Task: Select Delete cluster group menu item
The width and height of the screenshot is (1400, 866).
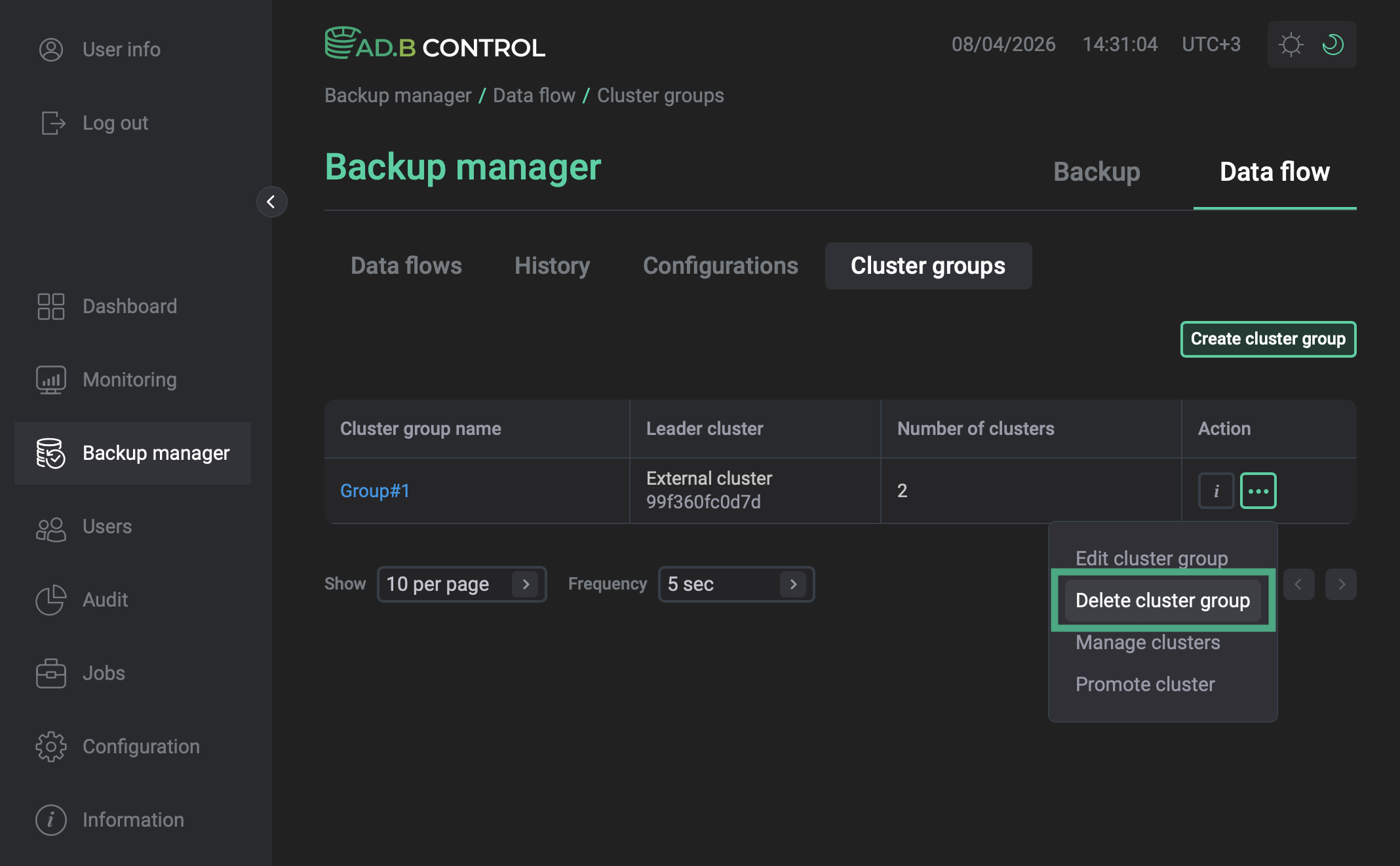Action: click(1163, 601)
